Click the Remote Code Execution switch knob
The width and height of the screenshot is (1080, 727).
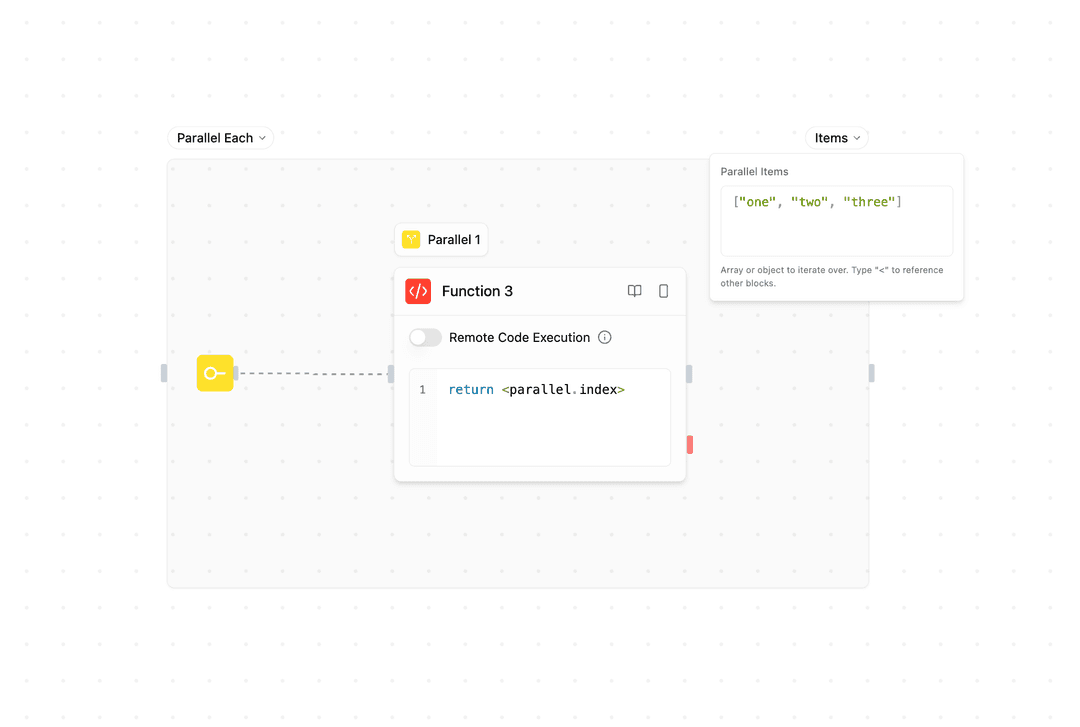(418, 337)
